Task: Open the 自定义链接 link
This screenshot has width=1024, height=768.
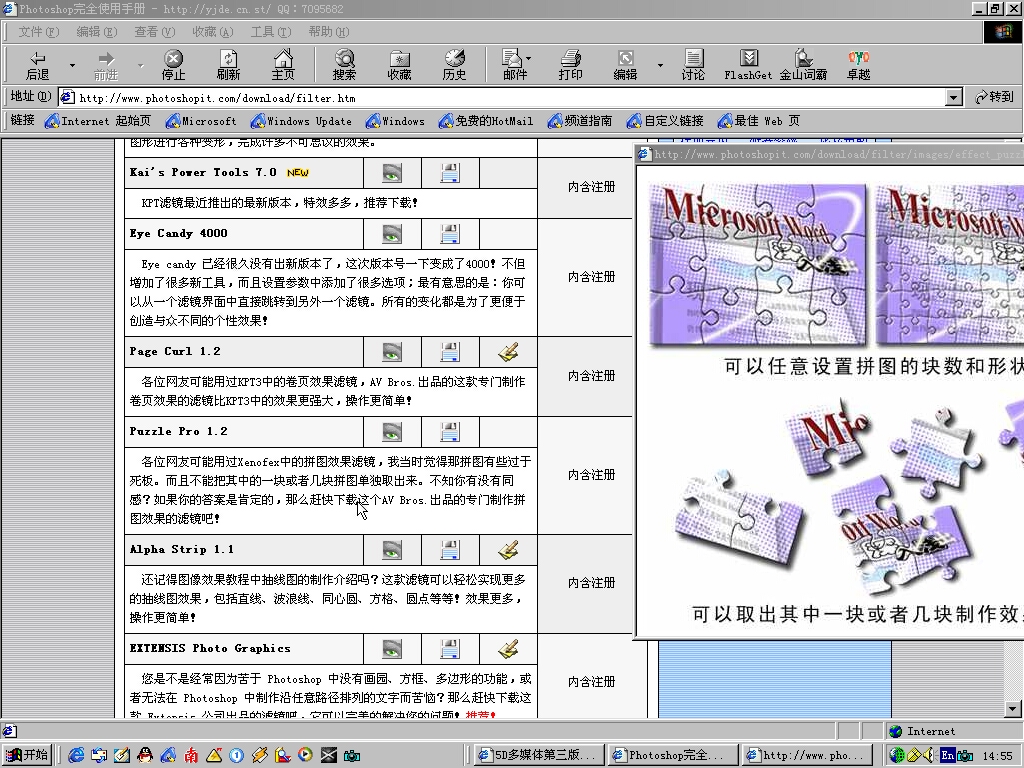Action: tap(665, 121)
